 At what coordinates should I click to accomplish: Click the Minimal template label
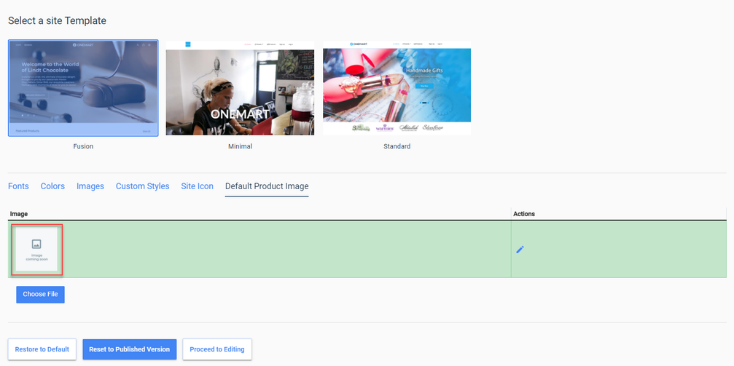click(240, 146)
